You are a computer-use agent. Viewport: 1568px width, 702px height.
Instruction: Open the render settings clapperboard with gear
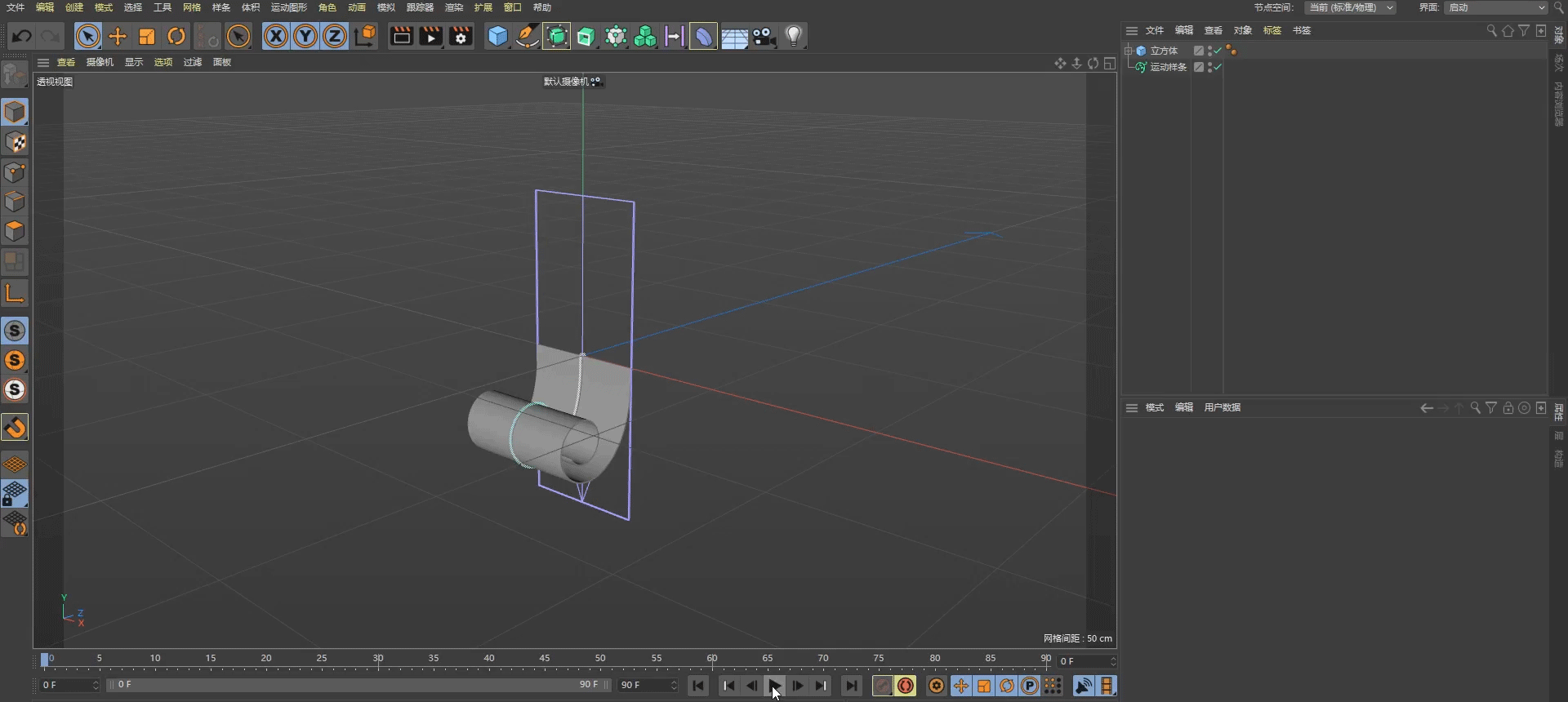[461, 36]
